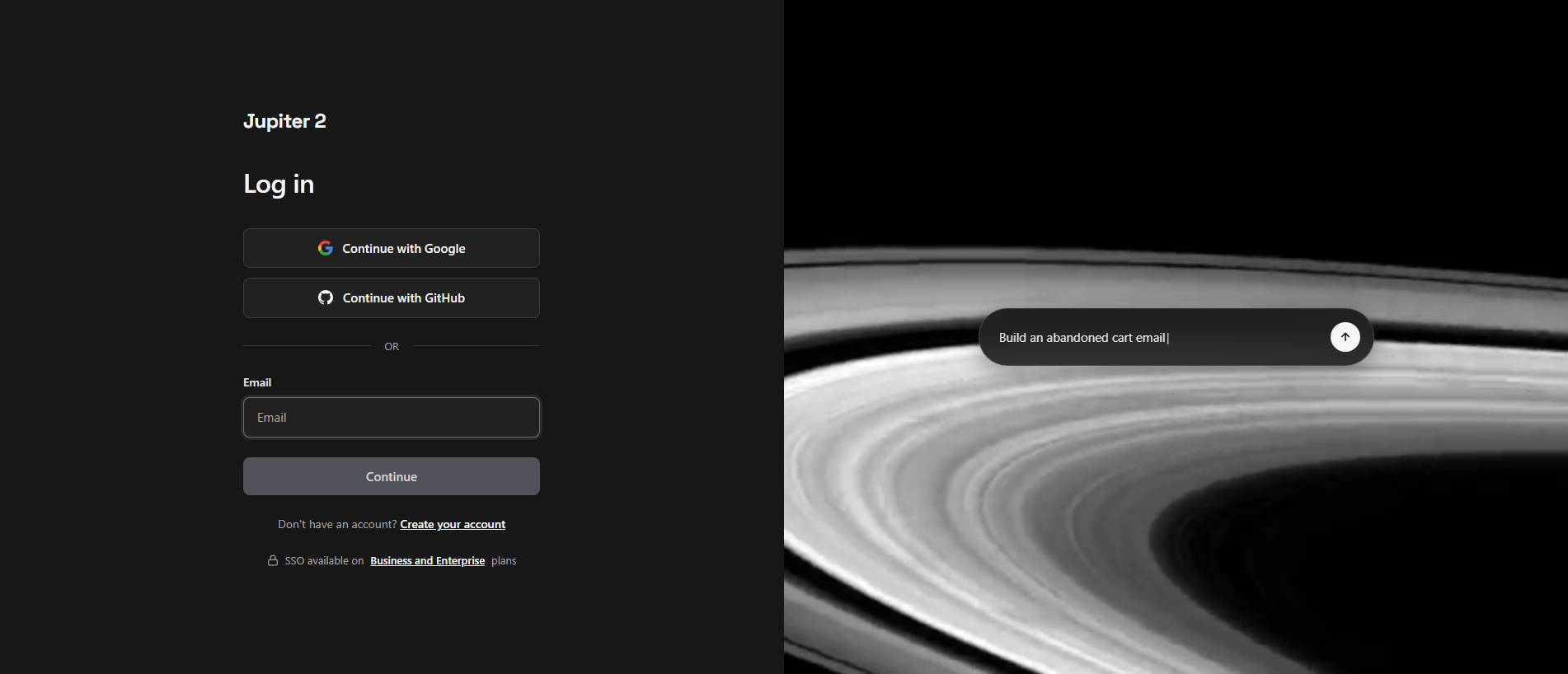Click the up-arrow submit button in prompt
Screen dimensions: 1568x674
(x=1345, y=337)
